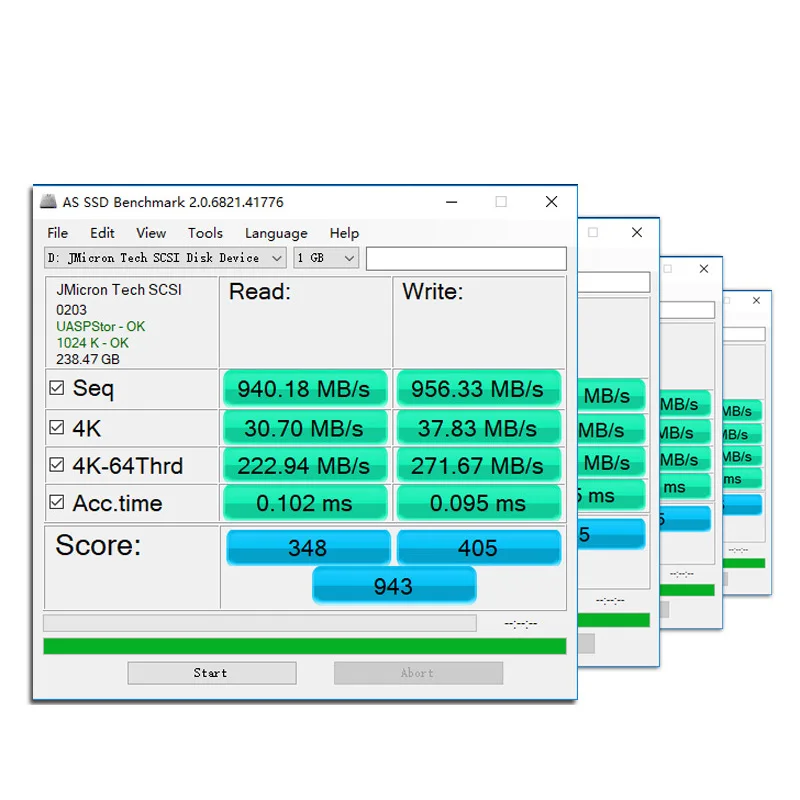This screenshot has height=800, width=800.
Task: Uncheck the 4K test checkbox
Action: click(x=57, y=427)
